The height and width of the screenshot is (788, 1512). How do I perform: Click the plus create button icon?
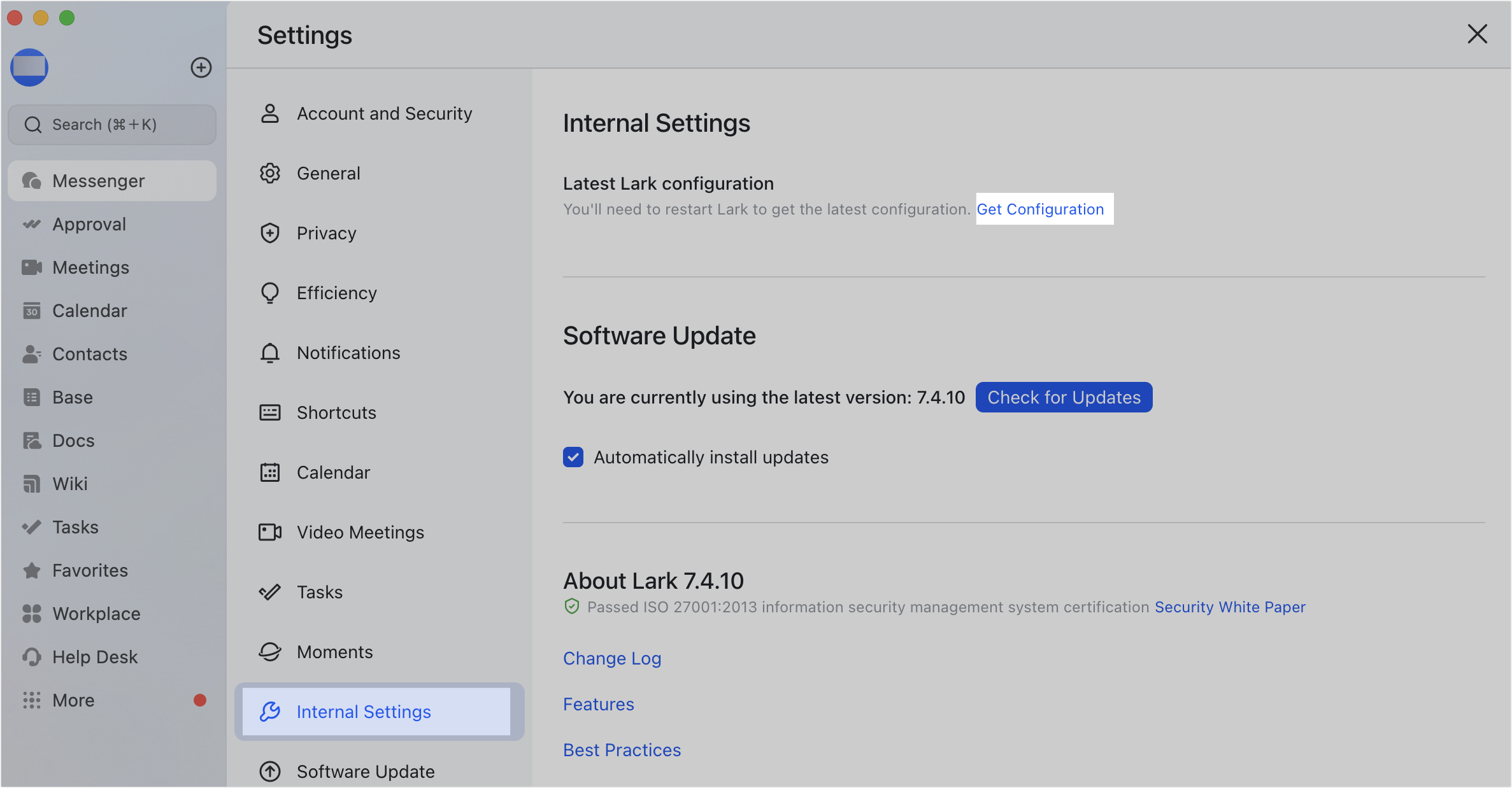(x=201, y=67)
